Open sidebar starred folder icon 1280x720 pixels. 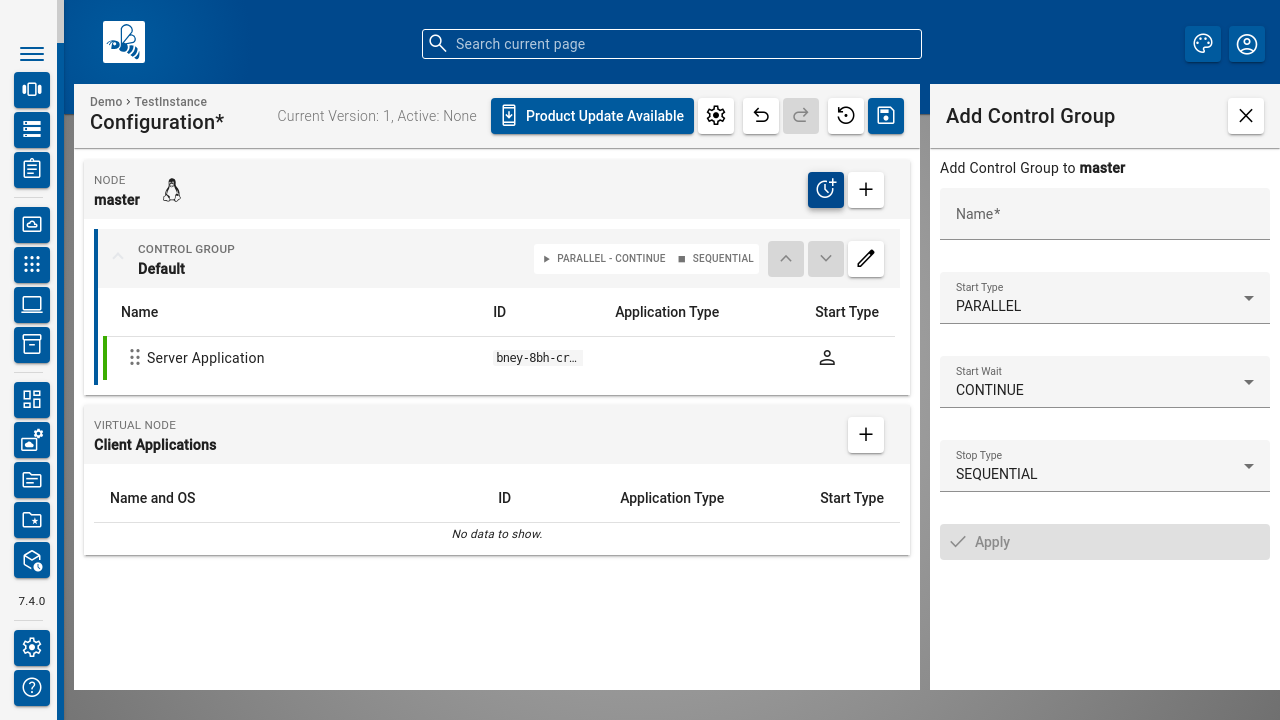point(32,520)
